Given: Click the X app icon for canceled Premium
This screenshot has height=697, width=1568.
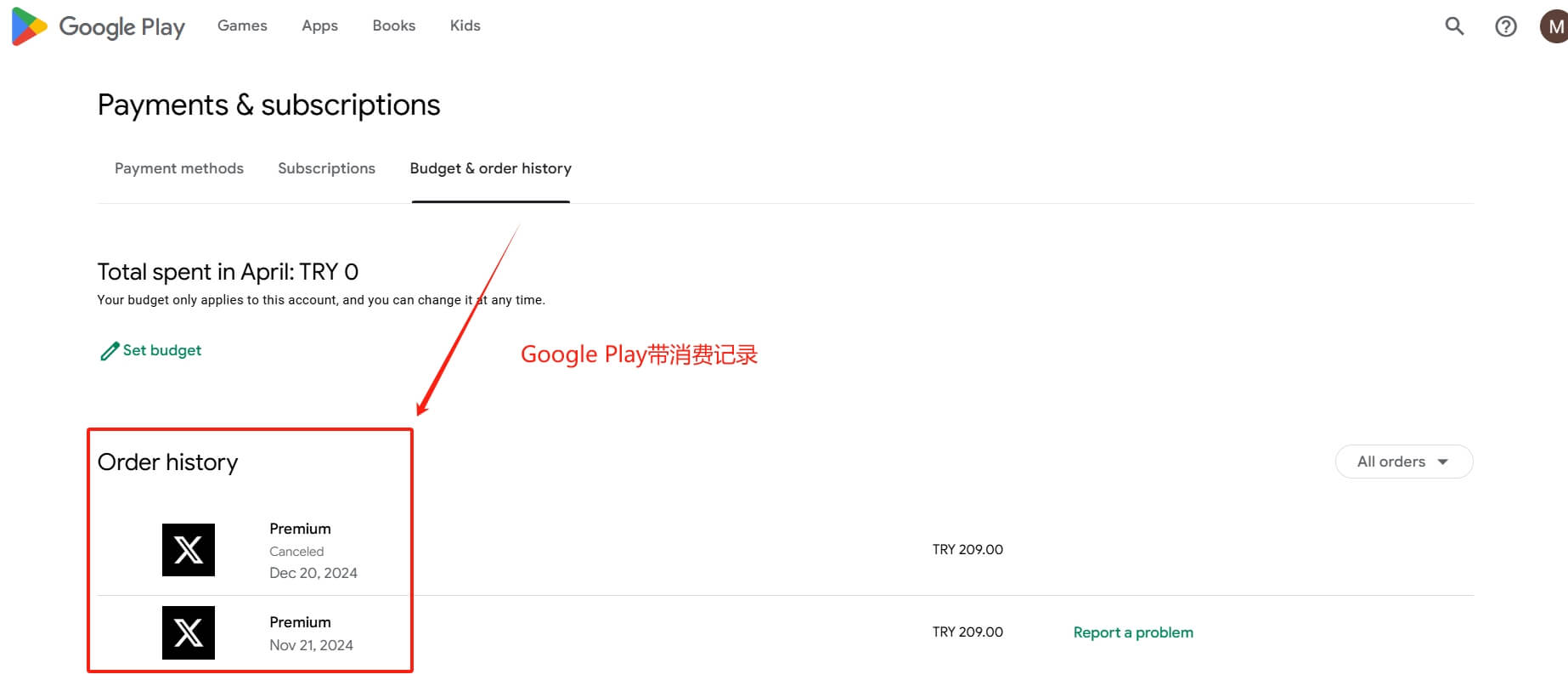Looking at the screenshot, I should [189, 550].
